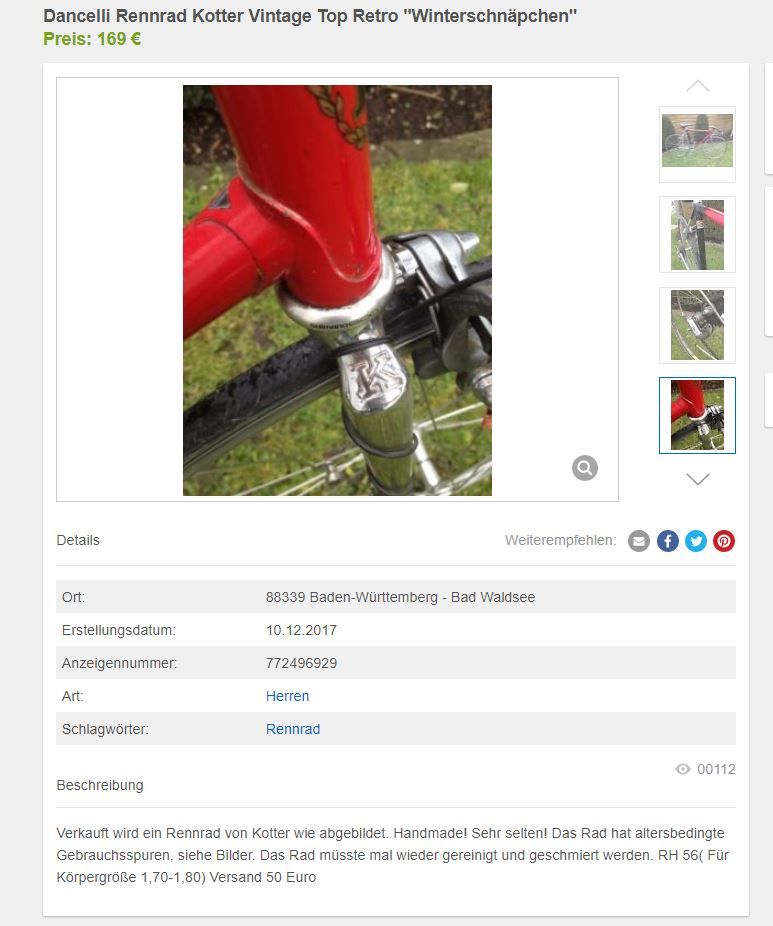
Task: Open the Herren category link
Action: [x=287, y=696]
